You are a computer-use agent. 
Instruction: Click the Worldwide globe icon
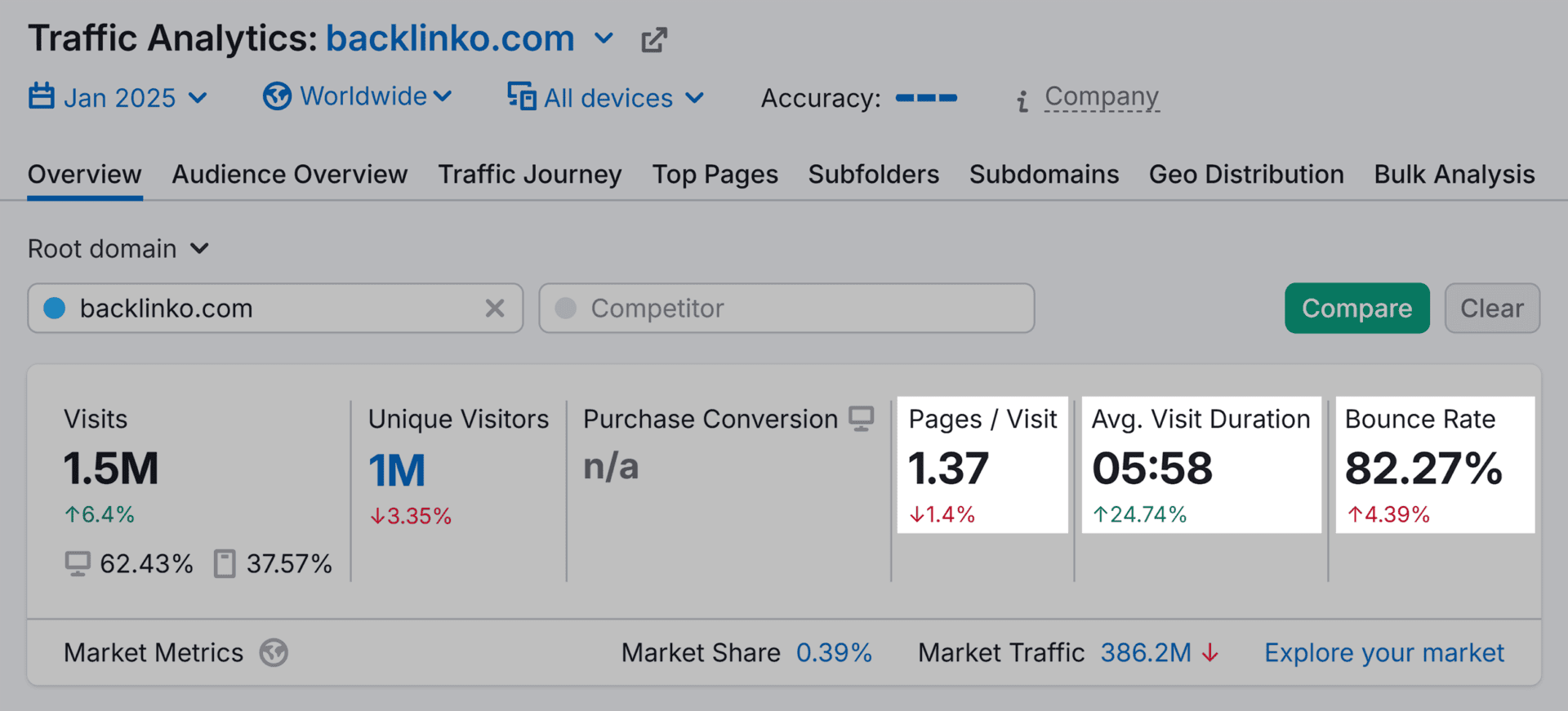coord(277,96)
